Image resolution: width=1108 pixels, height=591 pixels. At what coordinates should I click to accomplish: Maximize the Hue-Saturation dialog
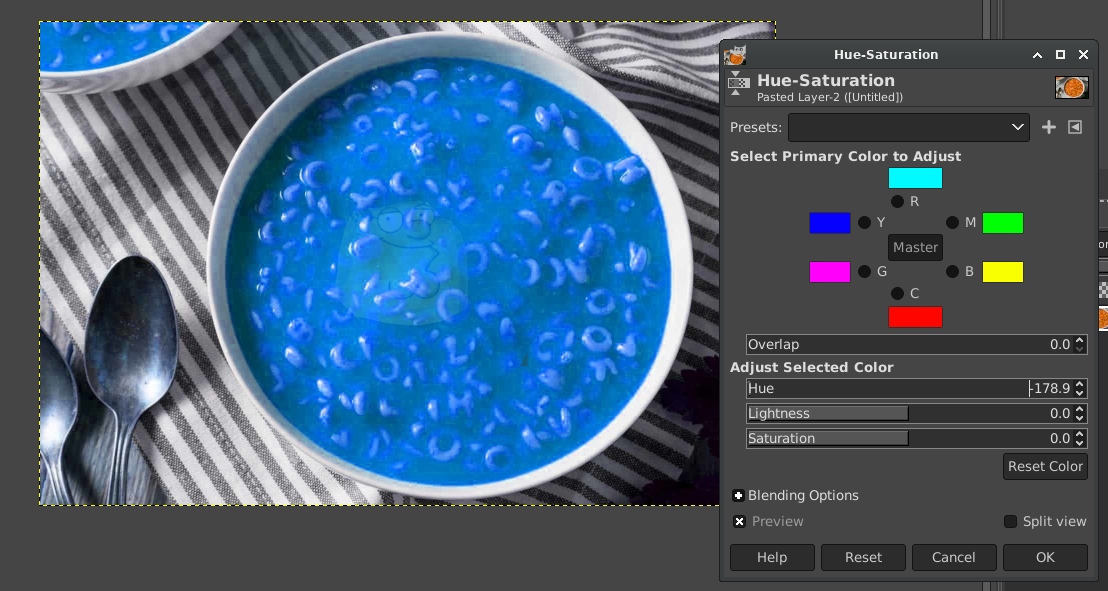click(x=1060, y=54)
